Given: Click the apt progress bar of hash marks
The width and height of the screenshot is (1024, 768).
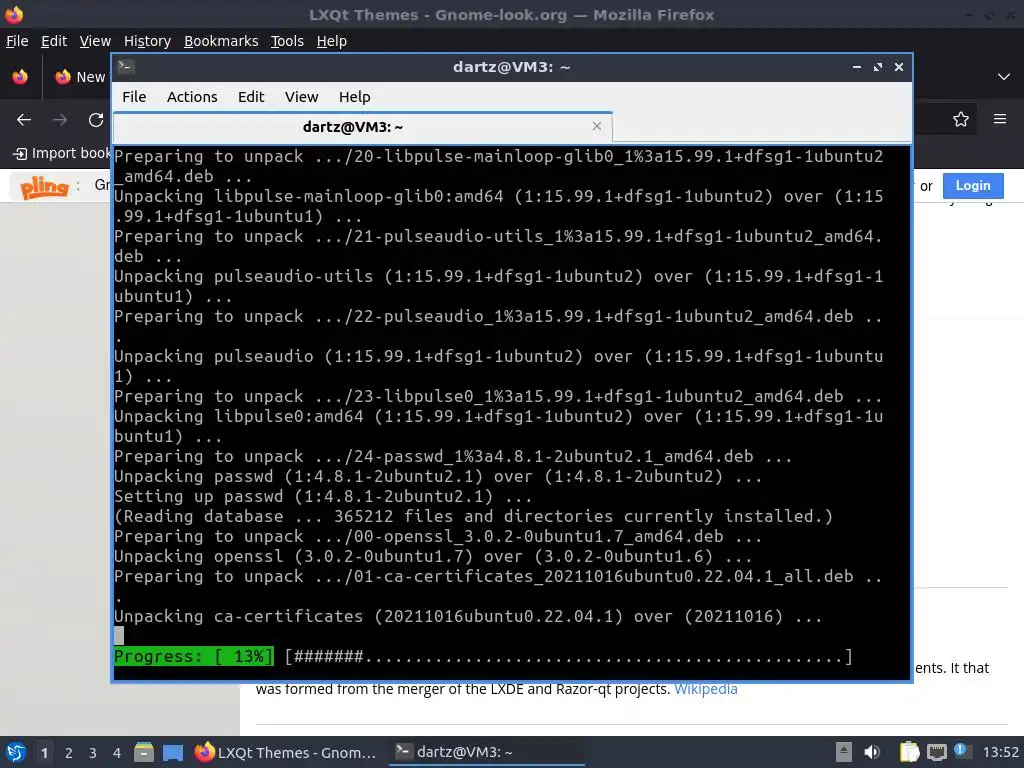Looking at the screenshot, I should click(569, 656).
